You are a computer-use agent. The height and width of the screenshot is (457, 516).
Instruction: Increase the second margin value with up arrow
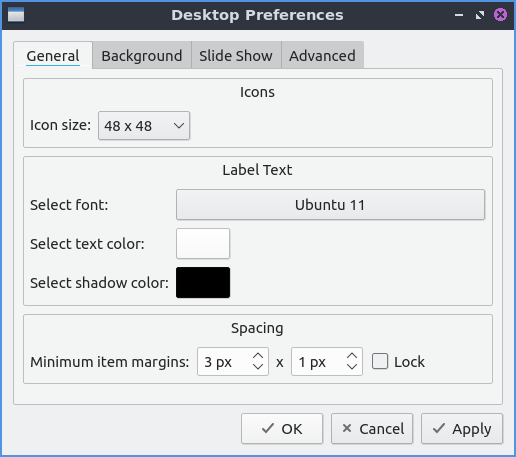(352, 356)
